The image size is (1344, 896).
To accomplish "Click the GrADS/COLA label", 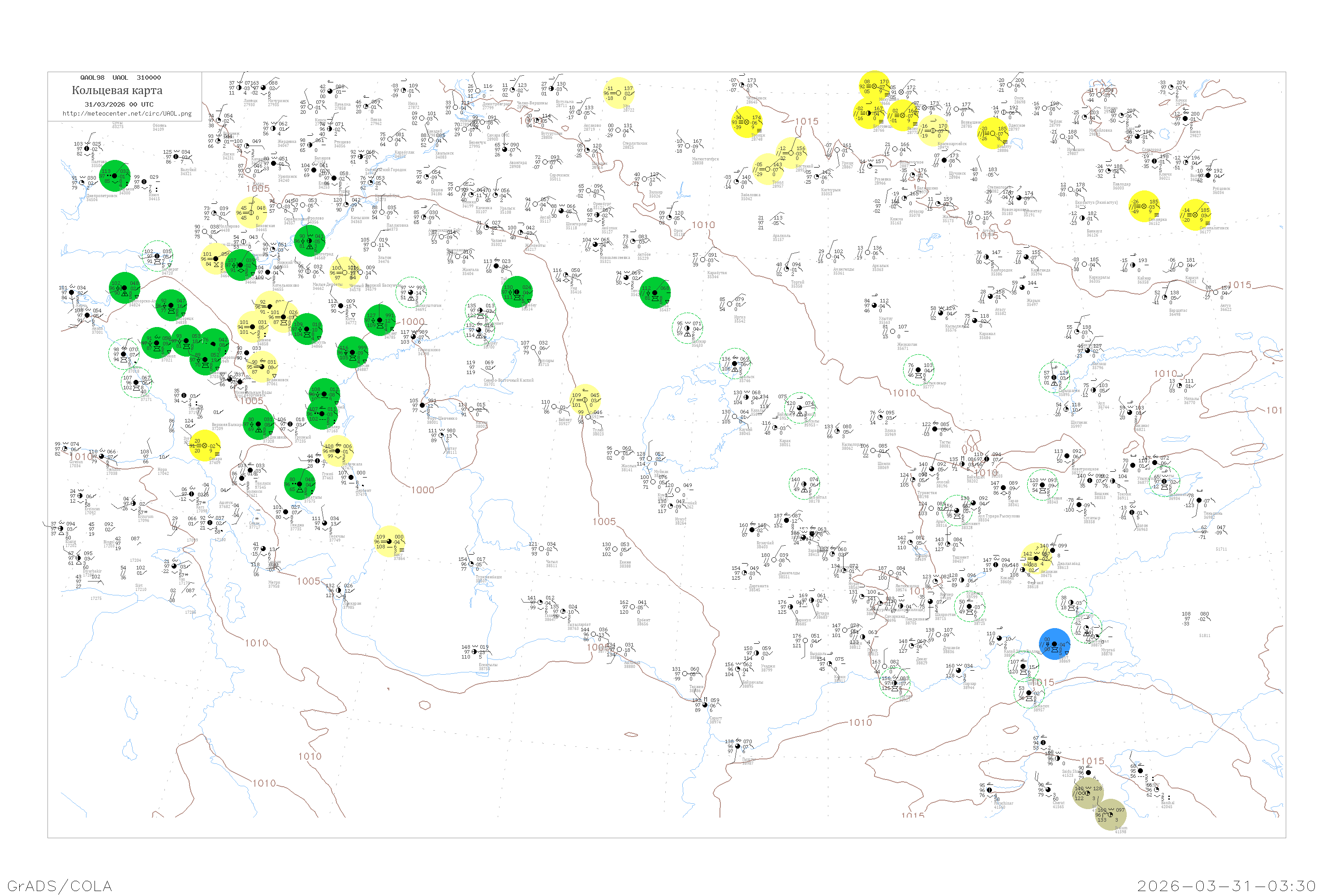I will tap(60, 885).
